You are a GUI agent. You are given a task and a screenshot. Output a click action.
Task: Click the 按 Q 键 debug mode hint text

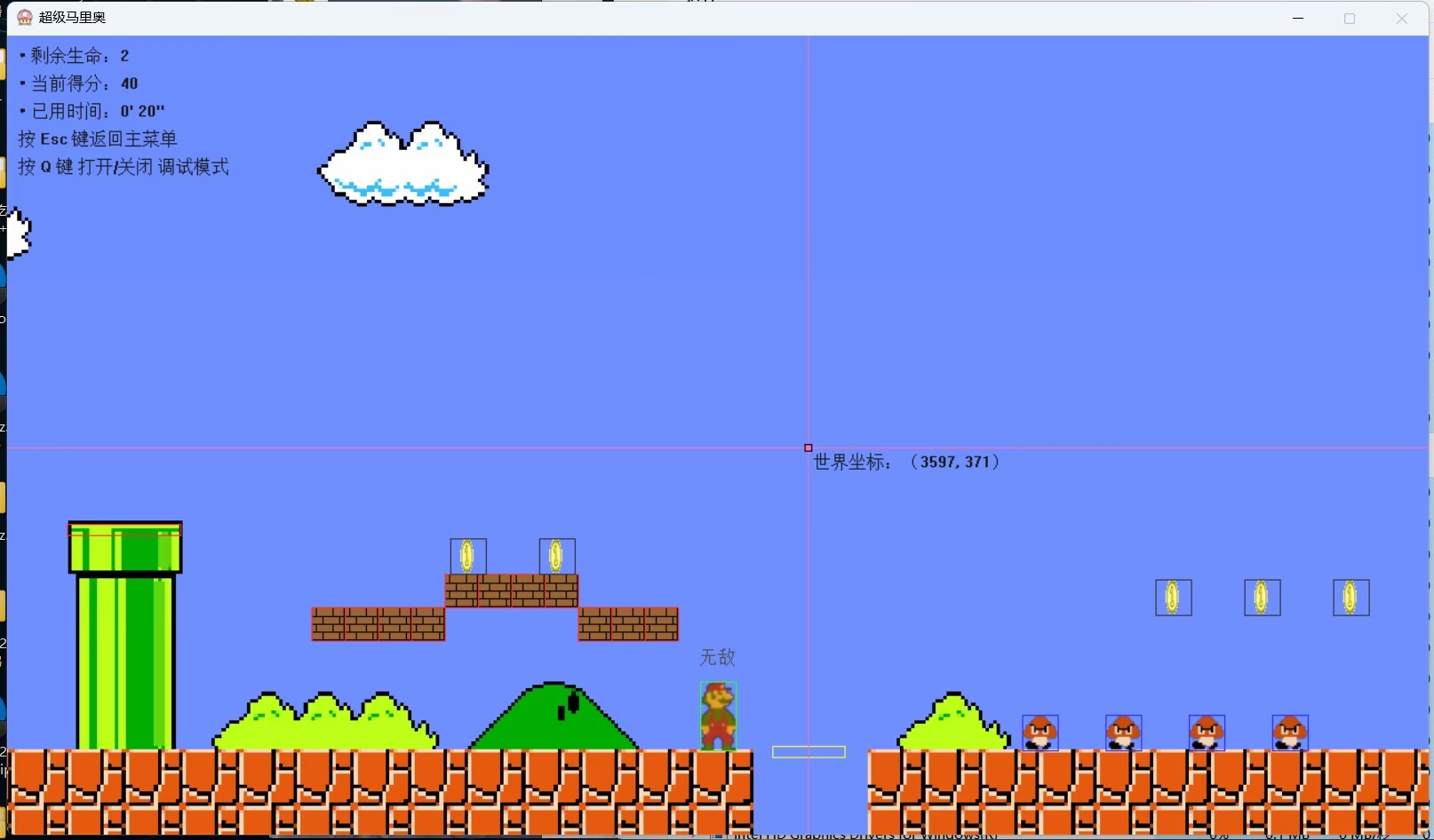(x=123, y=167)
